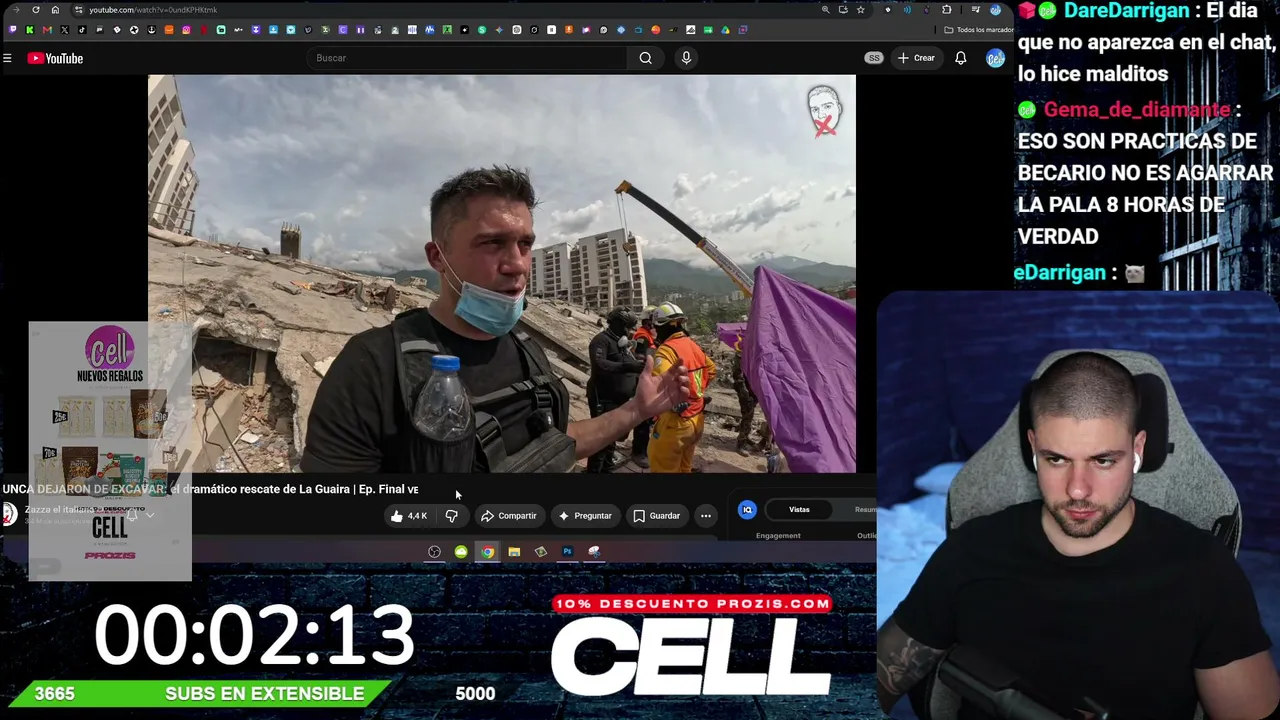Open the Crear menu
The image size is (1280, 720).
coord(916,58)
